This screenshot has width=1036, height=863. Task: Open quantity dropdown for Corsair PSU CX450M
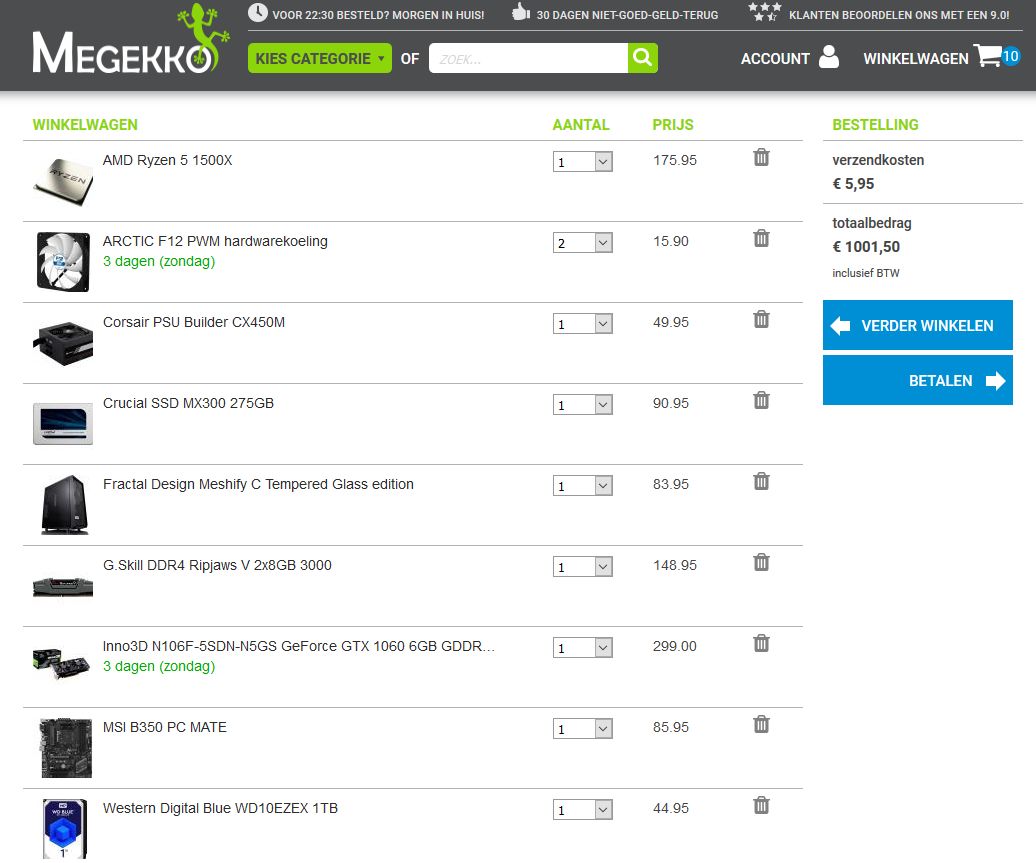point(583,324)
